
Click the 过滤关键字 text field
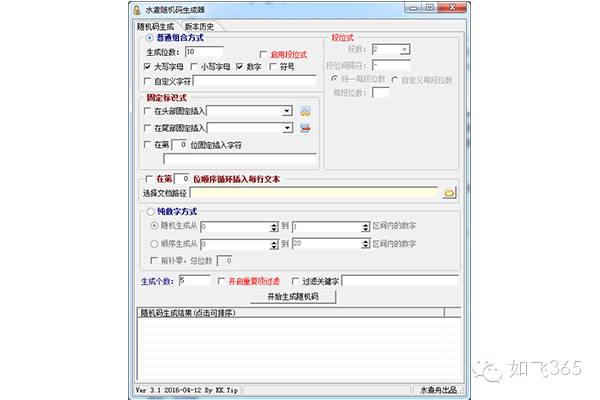pos(400,281)
